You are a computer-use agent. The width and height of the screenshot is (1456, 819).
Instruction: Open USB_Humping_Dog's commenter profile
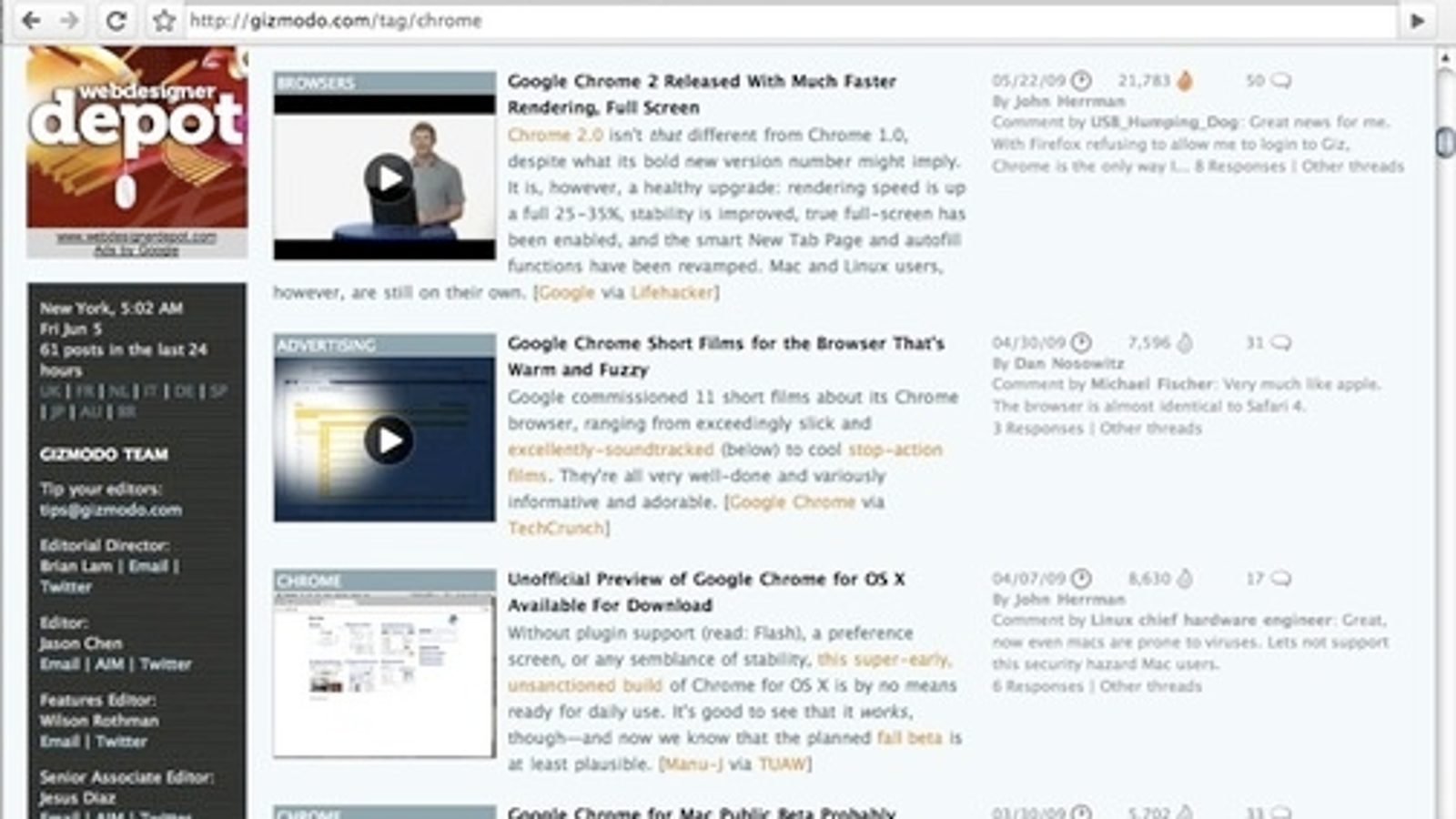click(x=1164, y=122)
